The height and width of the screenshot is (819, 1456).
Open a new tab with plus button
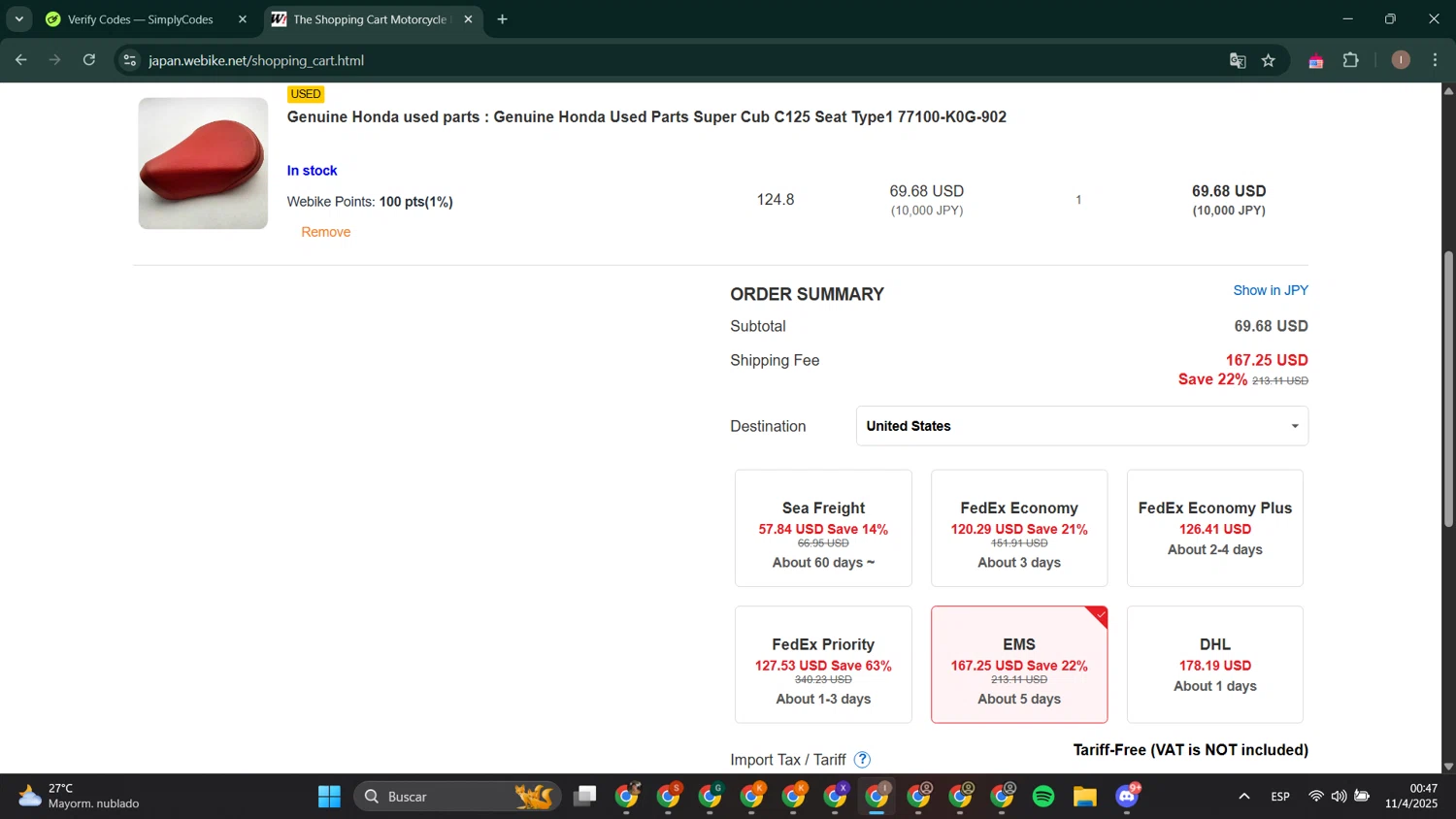tap(502, 19)
